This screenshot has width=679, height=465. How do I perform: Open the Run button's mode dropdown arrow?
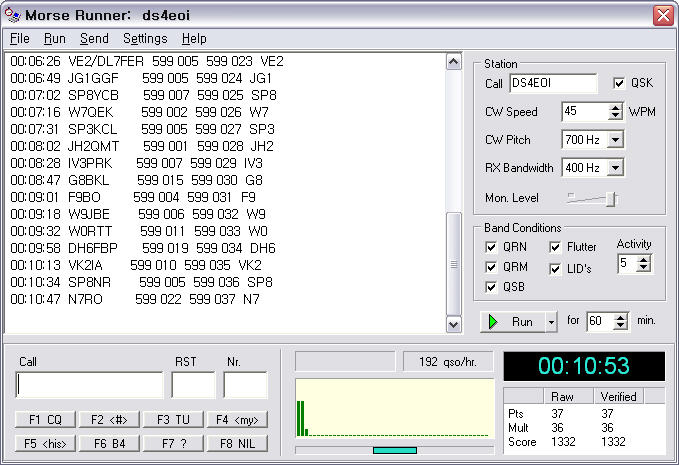(x=551, y=323)
